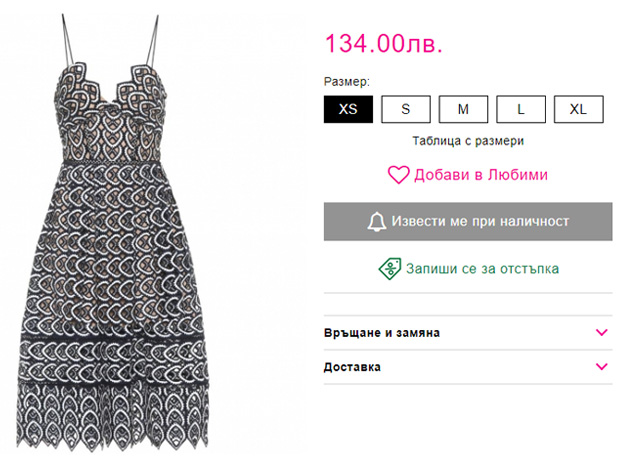
Task: Select size XS
Action: click(x=348, y=109)
